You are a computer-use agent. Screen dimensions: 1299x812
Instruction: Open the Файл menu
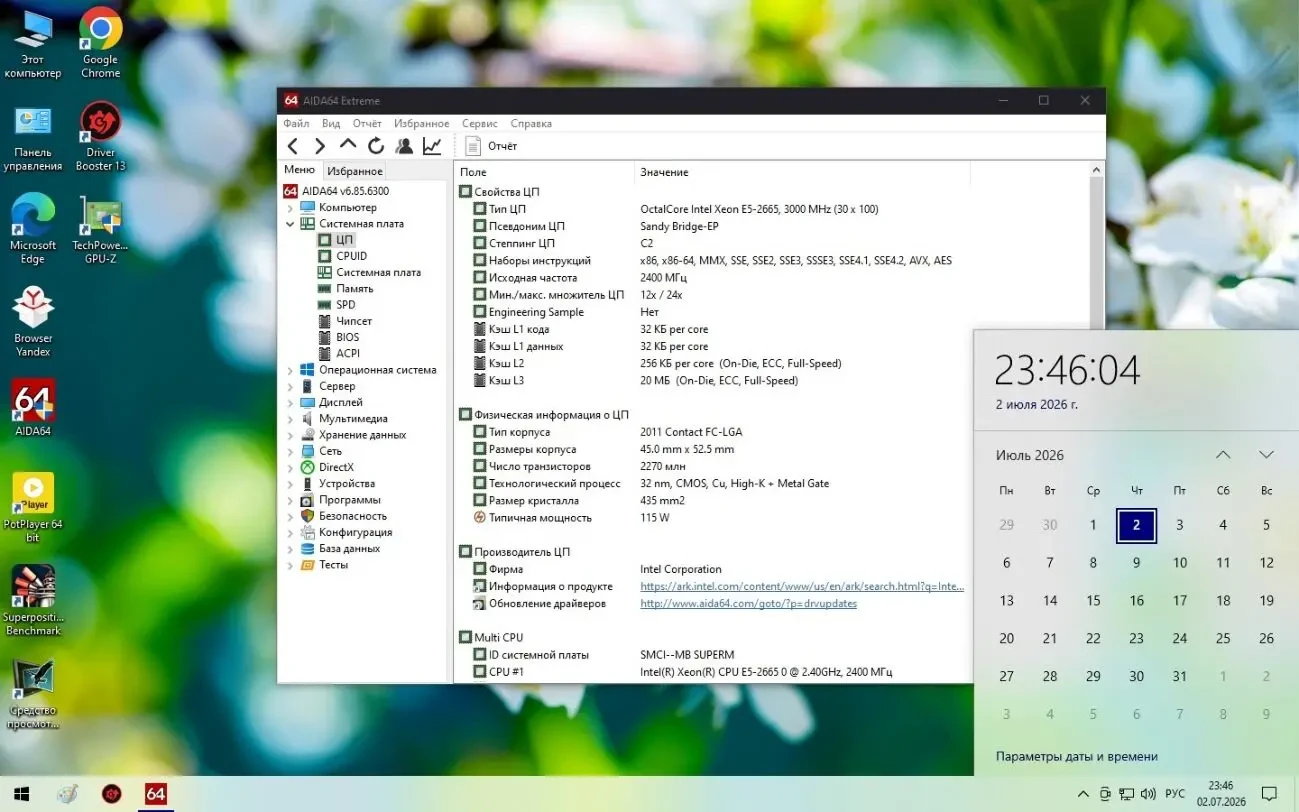coord(296,124)
